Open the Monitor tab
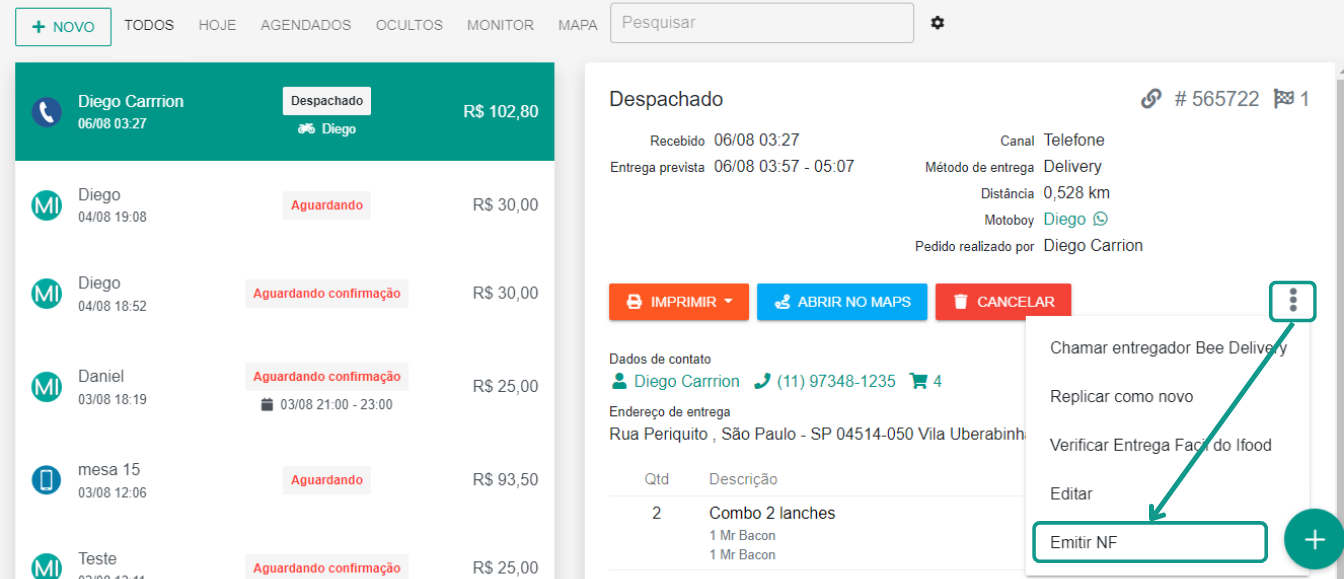 click(x=500, y=25)
